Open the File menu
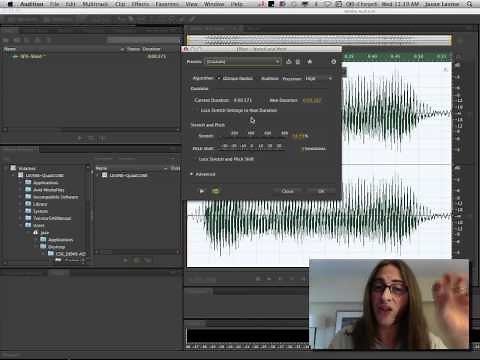Image resolution: width=480 pixels, height=360 pixels. pyautogui.click(x=55, y=4)
